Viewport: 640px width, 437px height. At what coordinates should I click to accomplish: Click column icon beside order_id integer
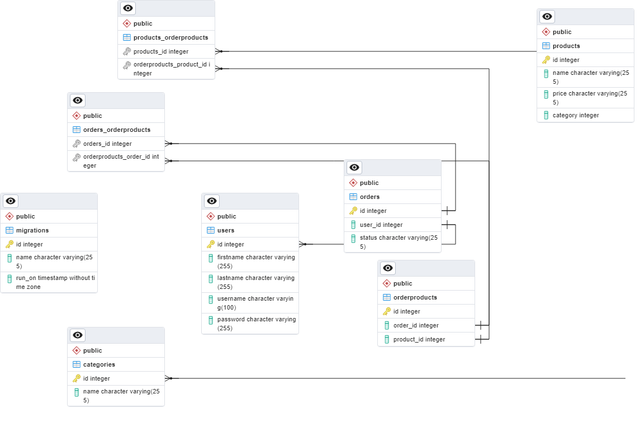387,326
